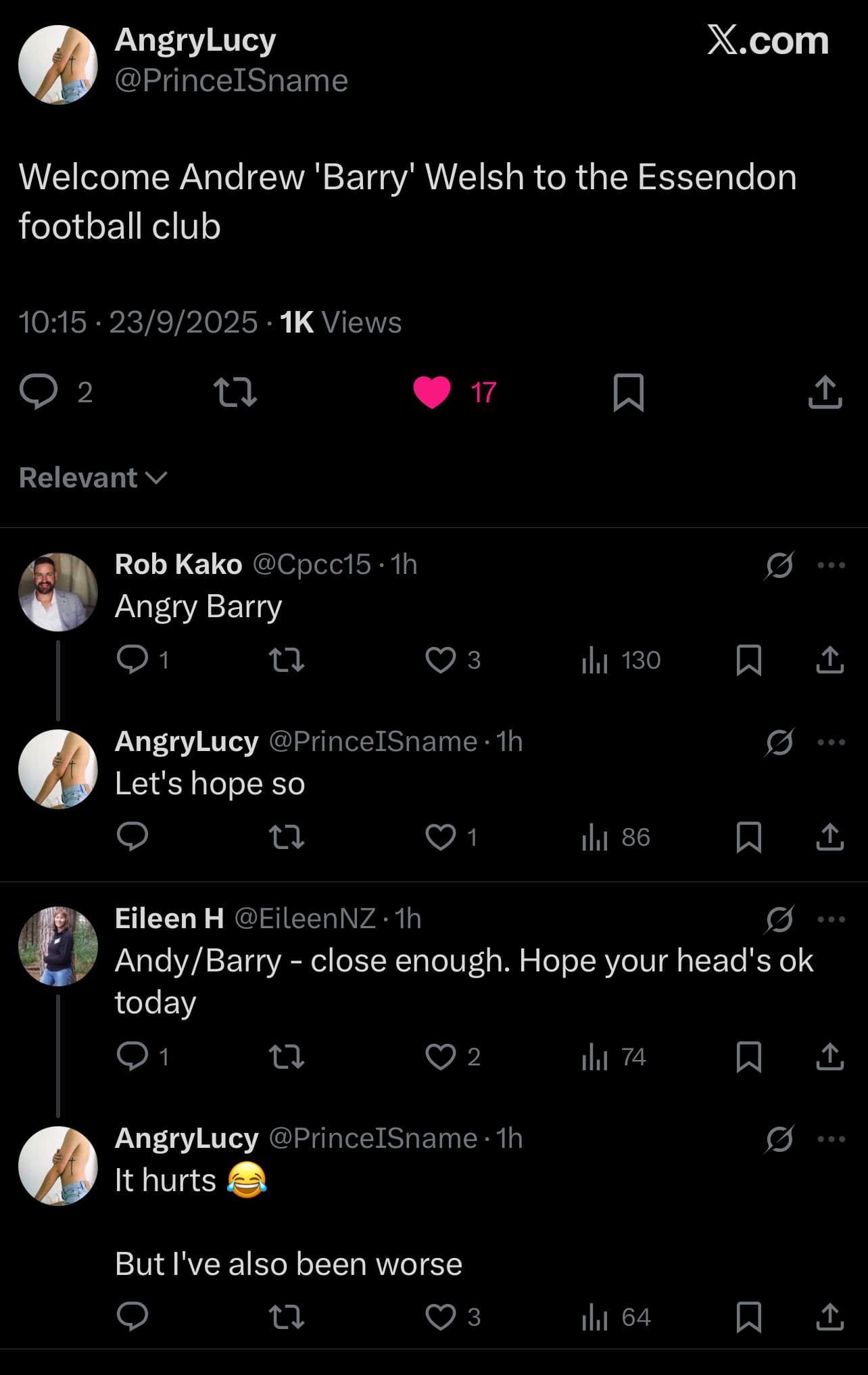Open Rob Kako profile name link

[178, 564]
